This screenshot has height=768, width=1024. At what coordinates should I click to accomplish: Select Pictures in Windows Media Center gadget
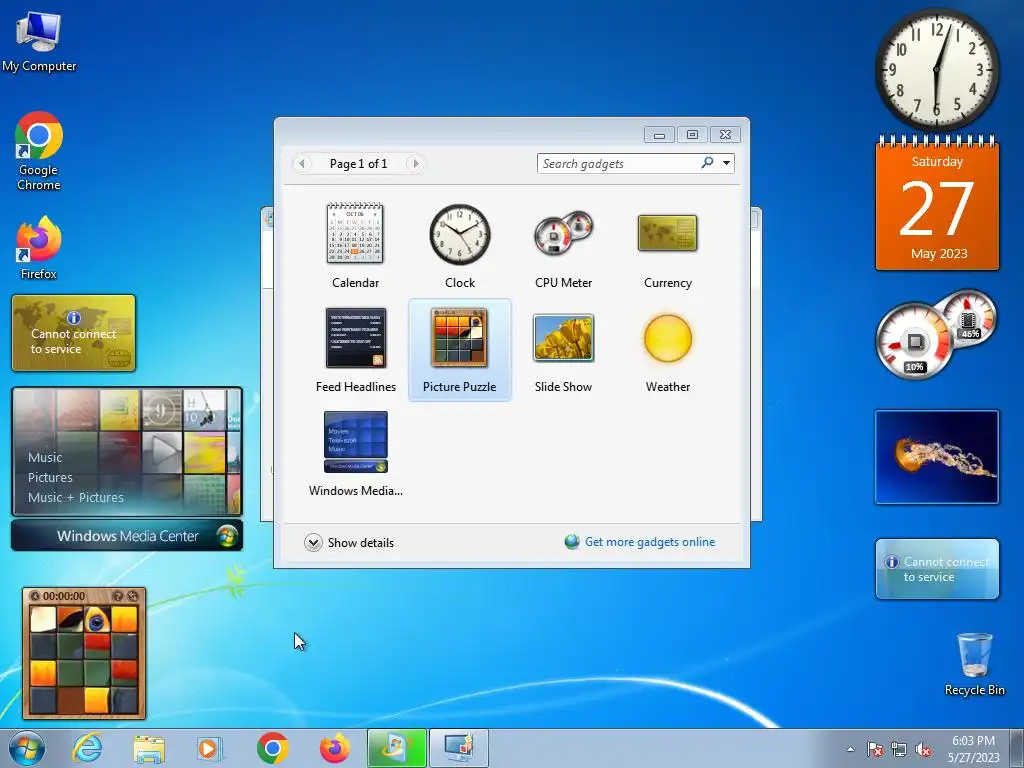tap(50, 477)
